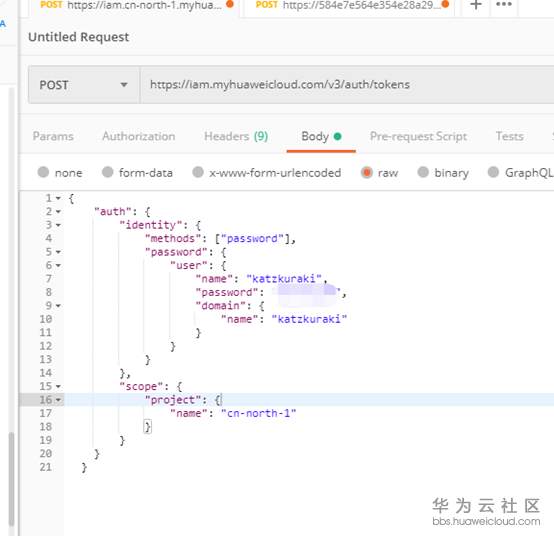Click the left sidebar vertical scrollbar

[x=12, y=479]
